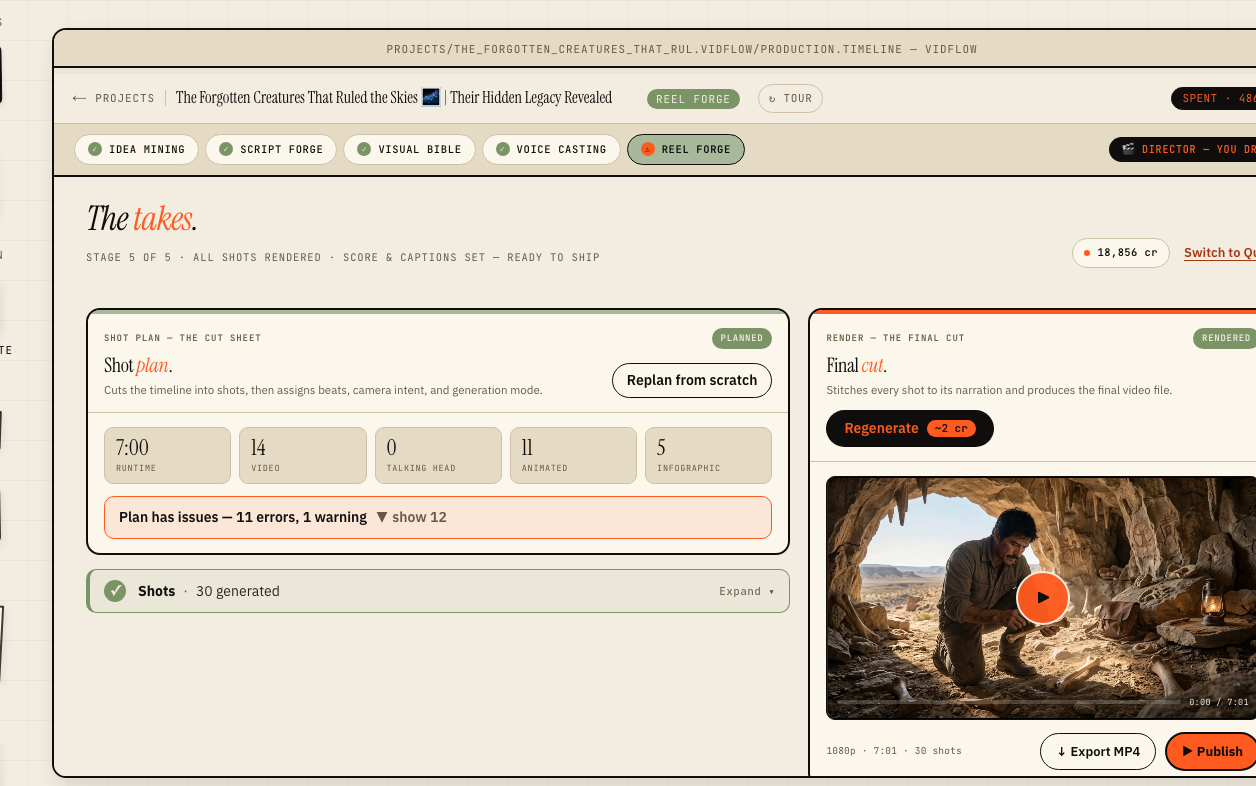The width and height of the screenshot is (1256, 786).
Task: Click the 7:00 Runtime stat card
Action: (x=167, y=456)
